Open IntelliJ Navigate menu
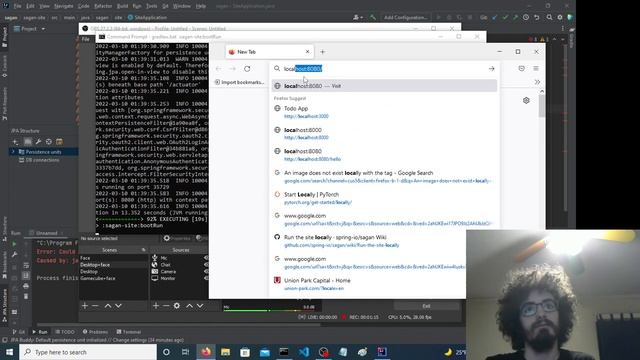Image resolution: width=640 pixels, height=360 pixels. [63, 6]
